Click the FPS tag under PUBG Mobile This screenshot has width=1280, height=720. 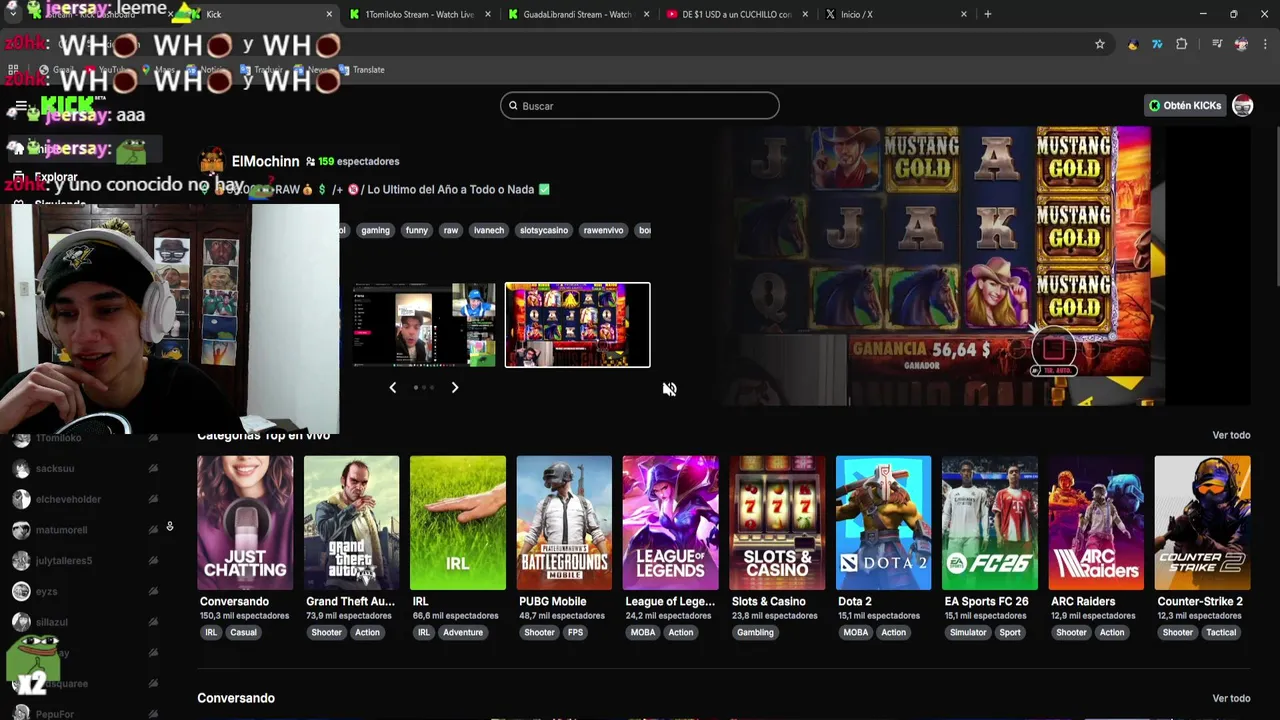pos(576,632)
